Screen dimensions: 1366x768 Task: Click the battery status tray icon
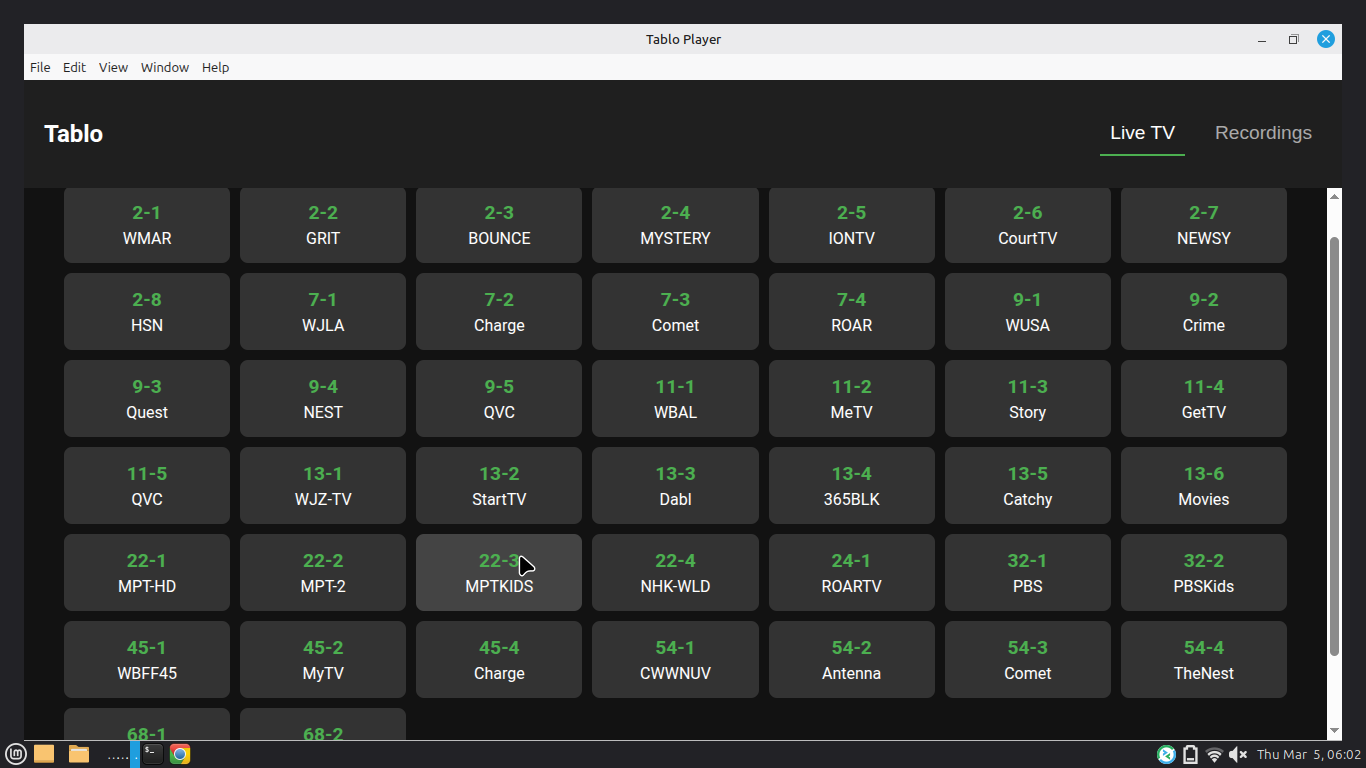point(1190,754)
